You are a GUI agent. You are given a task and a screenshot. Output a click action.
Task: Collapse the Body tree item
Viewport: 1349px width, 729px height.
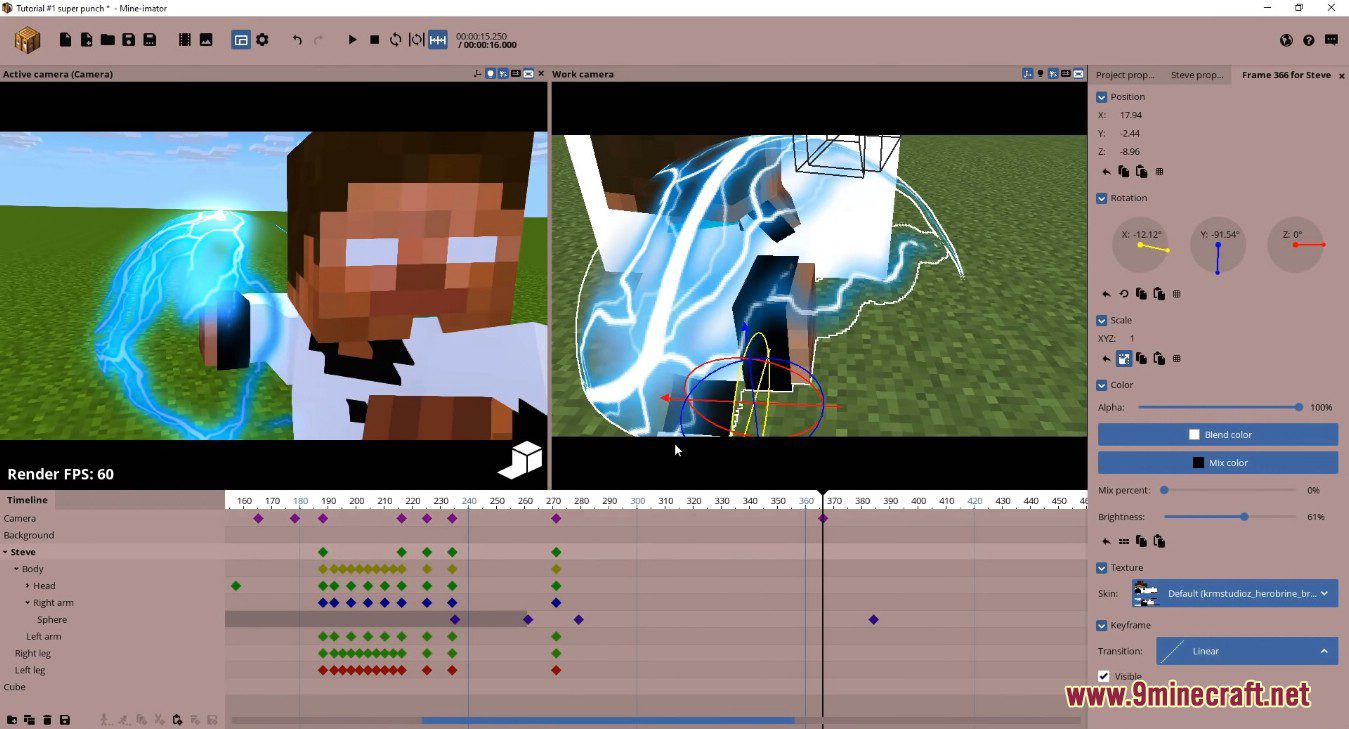(x=16, y=569)
